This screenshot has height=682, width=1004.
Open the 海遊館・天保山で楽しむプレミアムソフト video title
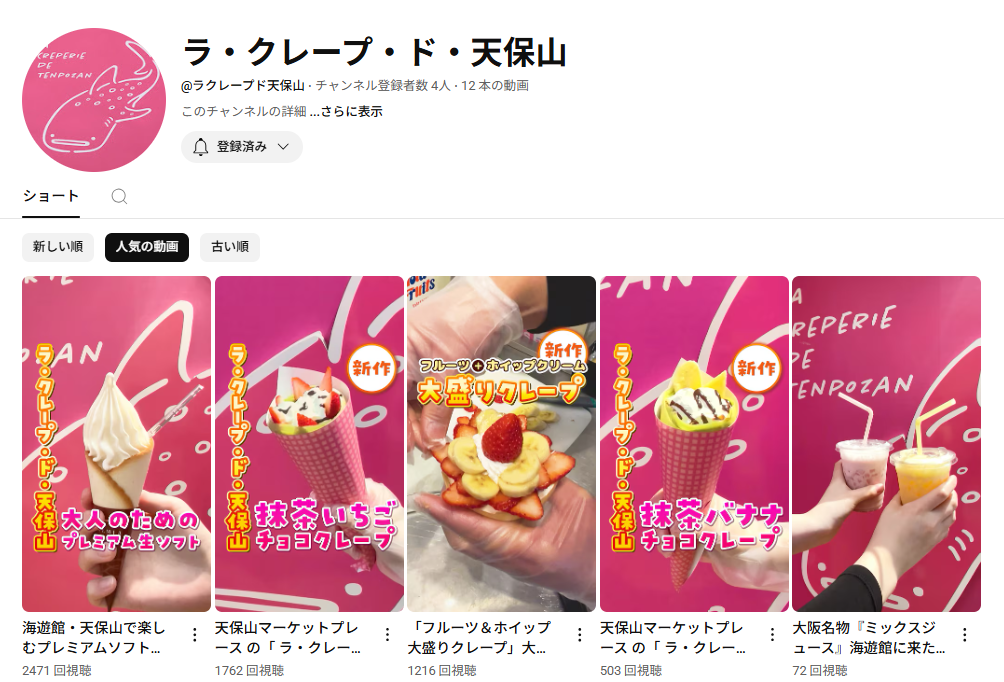pyautogui.click(x=93, y=638)
